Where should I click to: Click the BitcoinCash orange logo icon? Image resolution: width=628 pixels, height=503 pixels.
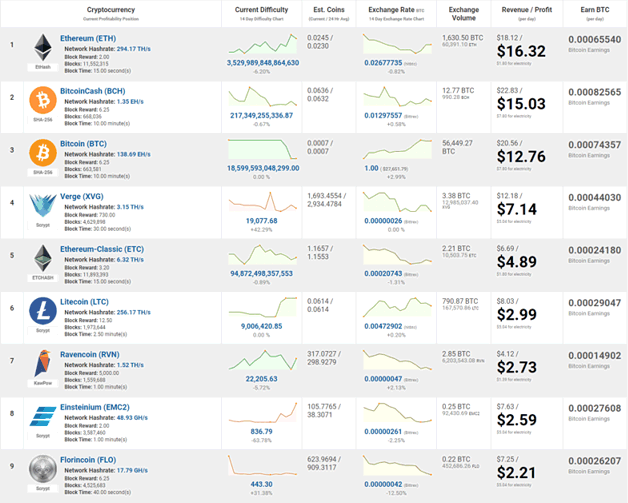(x=42, y=99)
